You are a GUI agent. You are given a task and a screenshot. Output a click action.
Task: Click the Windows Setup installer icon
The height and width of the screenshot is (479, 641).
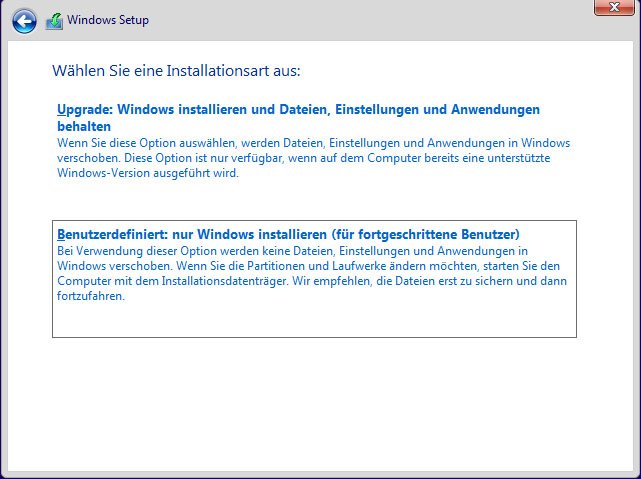pos(54,21)
